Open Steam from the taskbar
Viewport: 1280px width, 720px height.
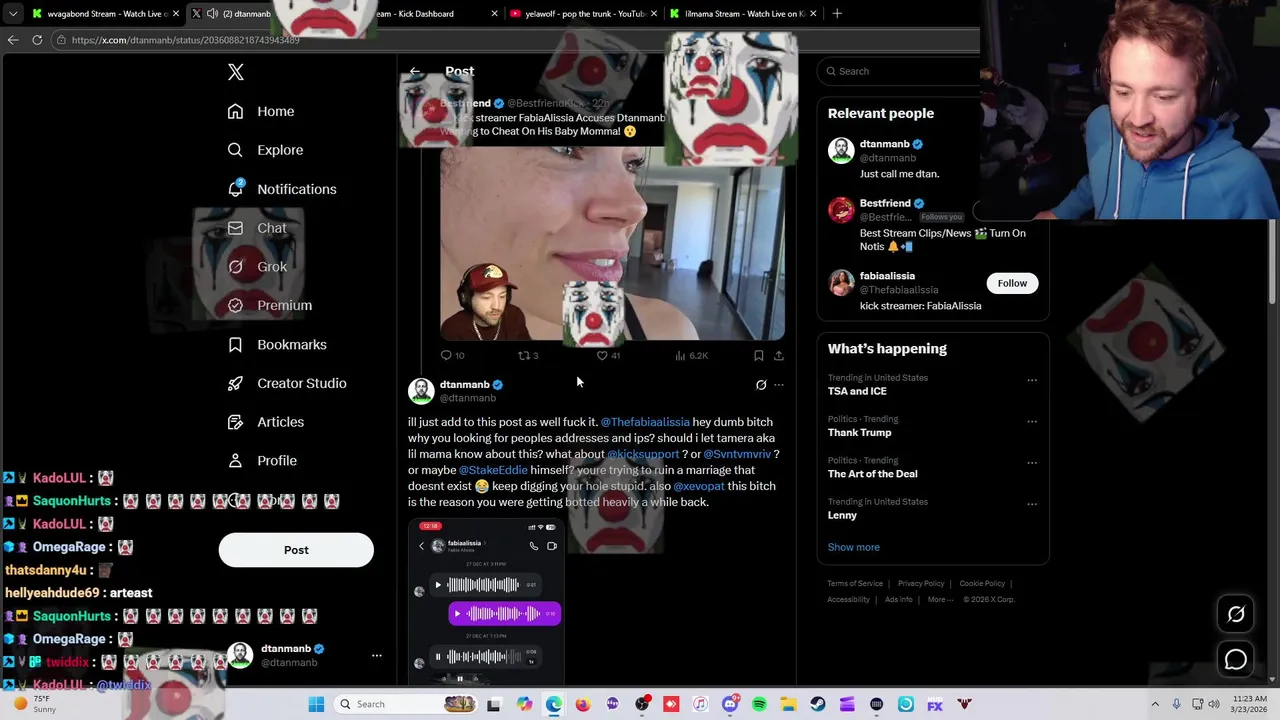pyautogui.click(x=818, y=704)
